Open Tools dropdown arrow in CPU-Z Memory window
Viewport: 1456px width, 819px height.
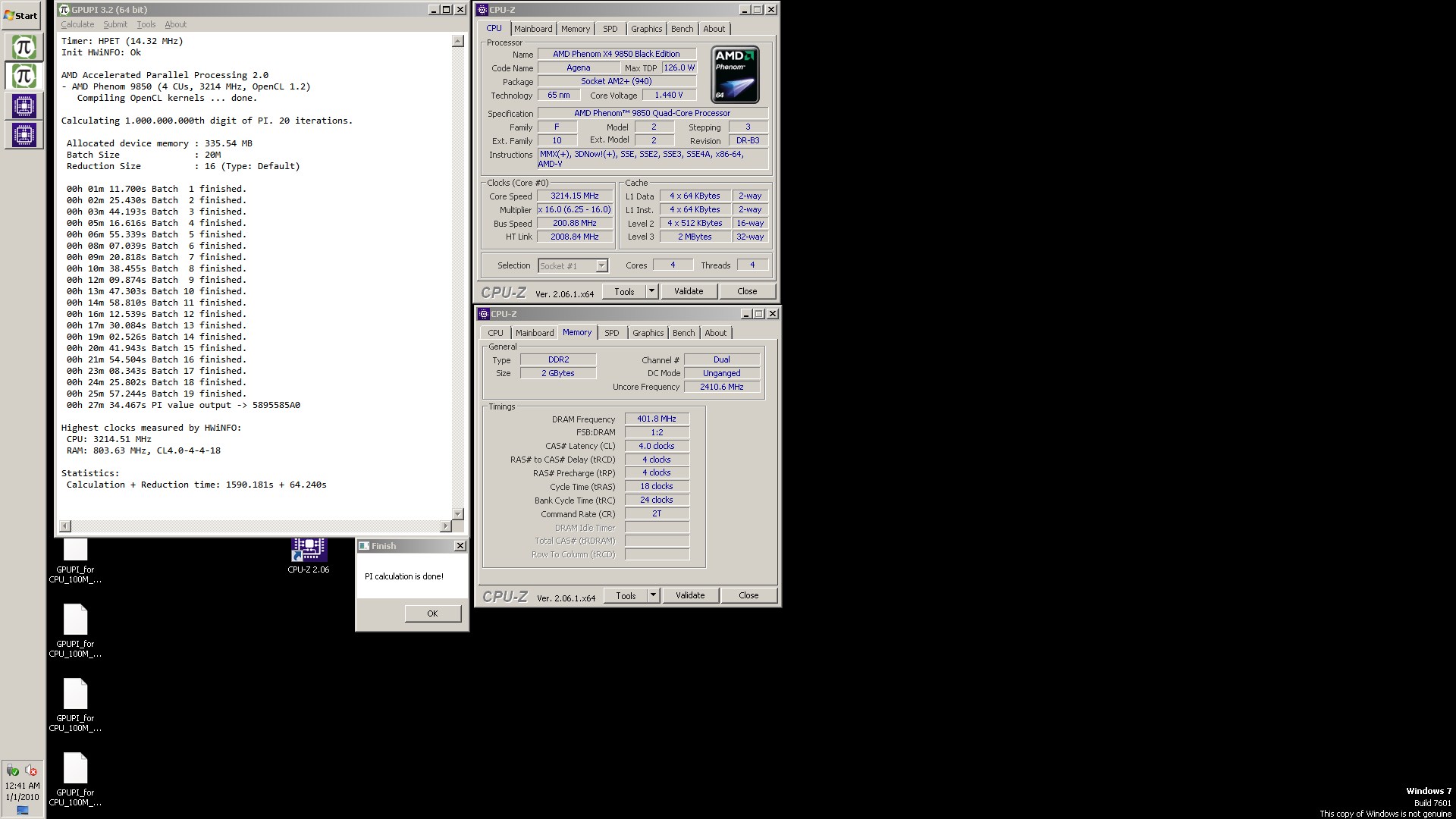click(x=653, y=595)
